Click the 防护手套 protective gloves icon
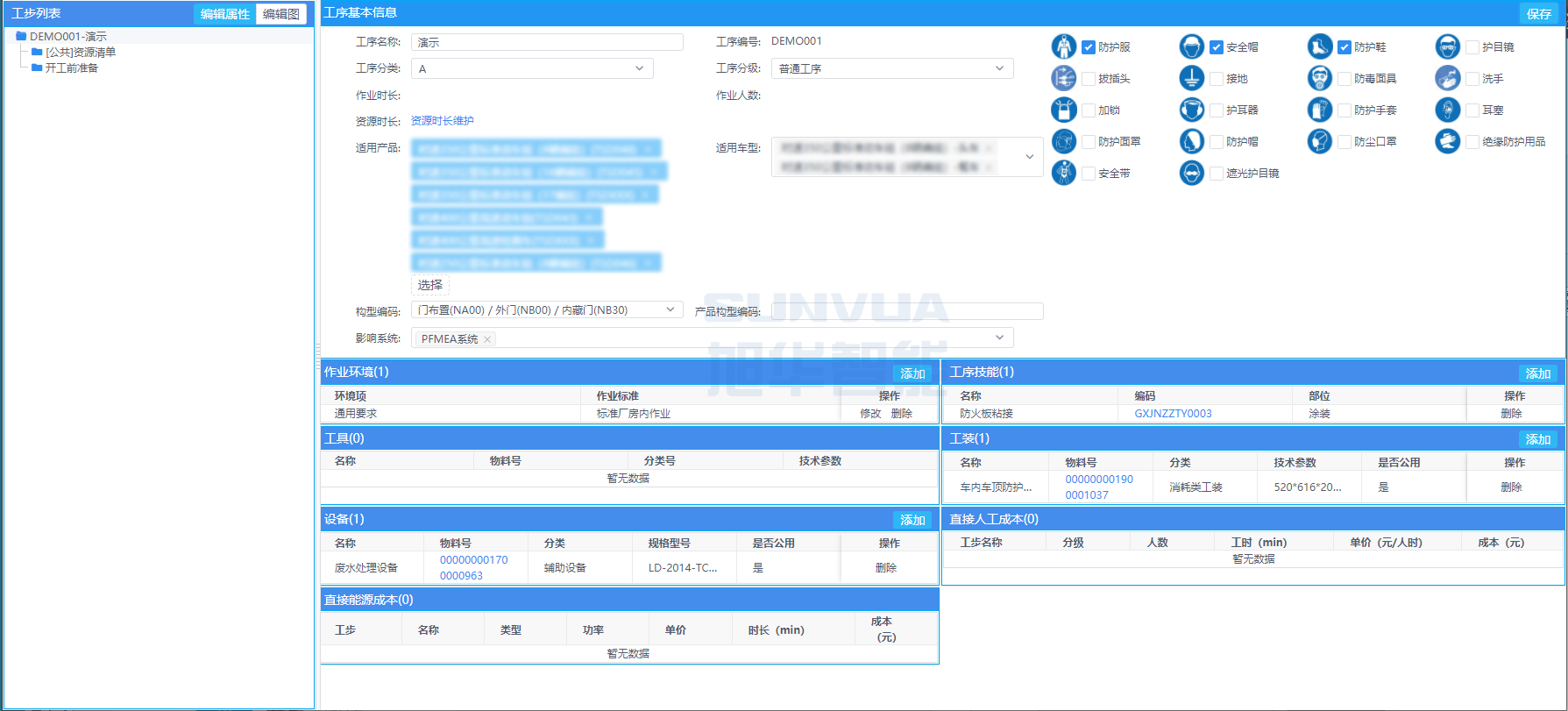Screen dimensions: 1568x711 (x=1319, y=110)
